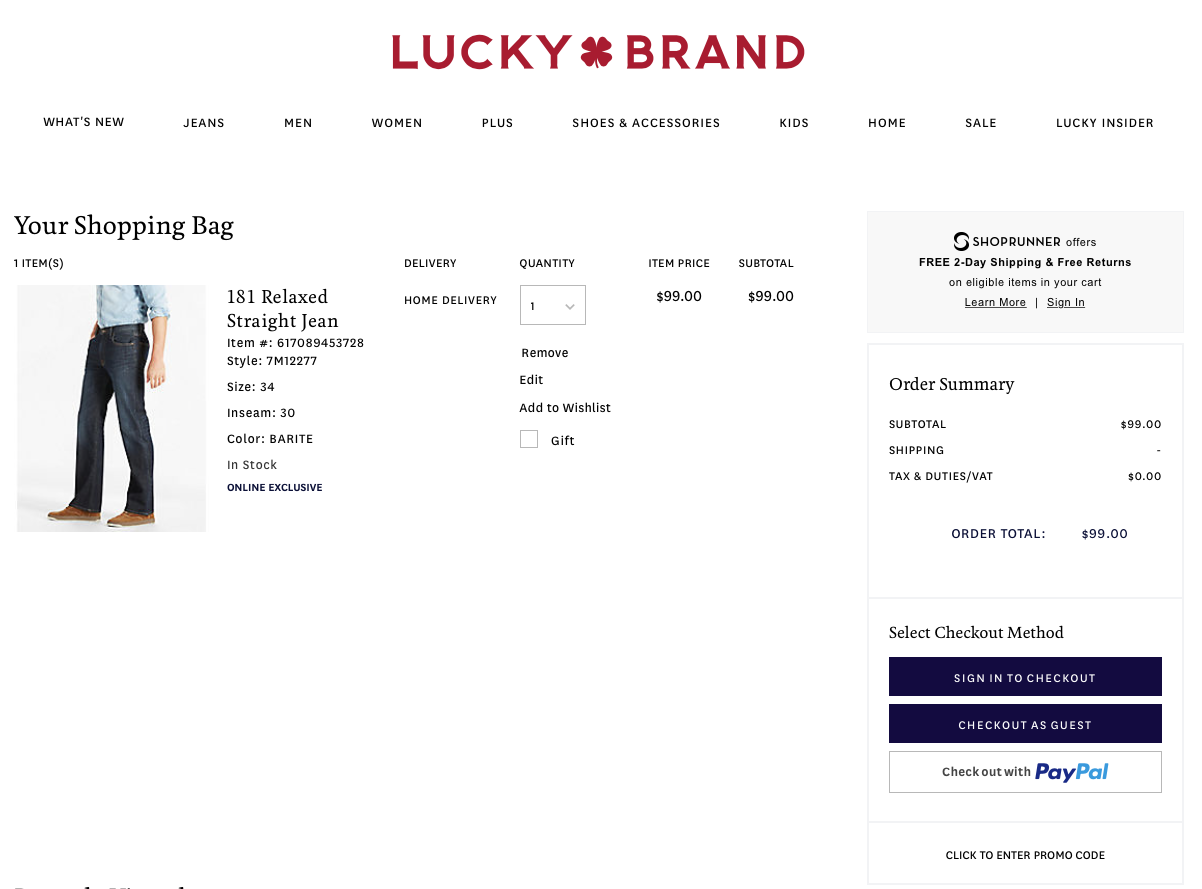Open the 181 Relaxed Straight Jean title
This screenshot has height=889, width=1202.
tap(283, 308)
